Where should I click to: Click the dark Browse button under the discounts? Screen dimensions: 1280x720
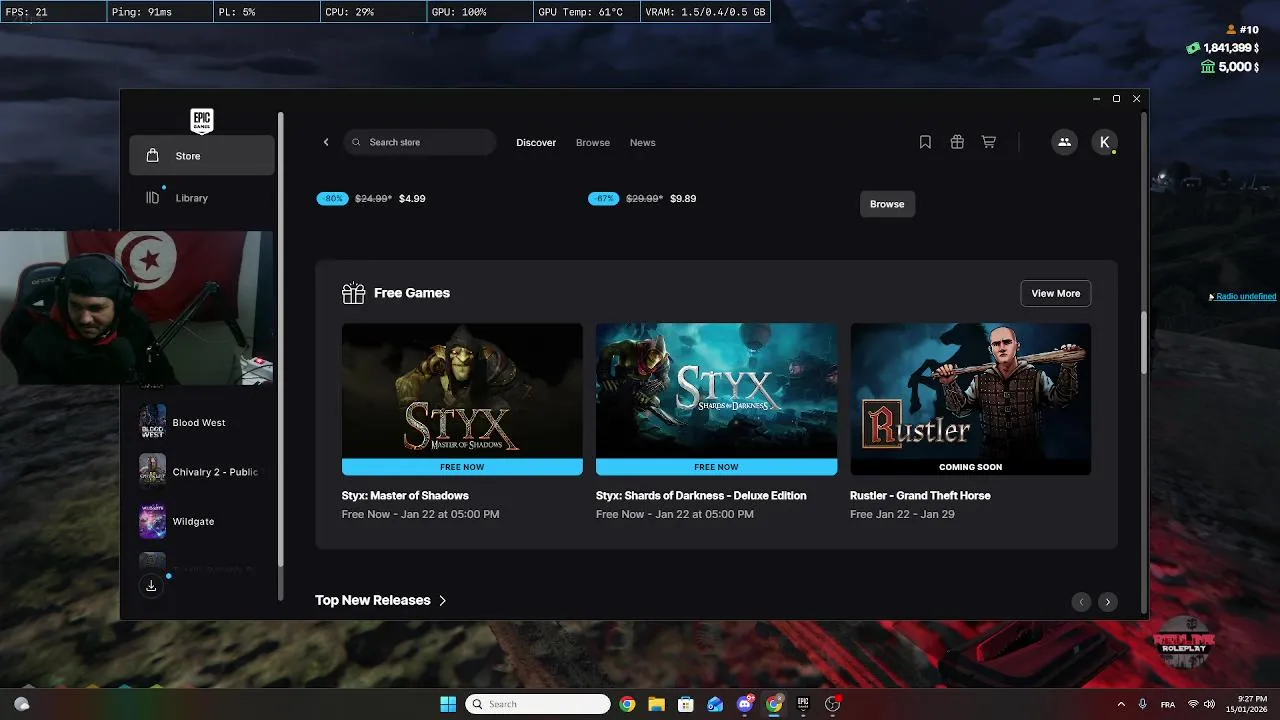point(887,204)
